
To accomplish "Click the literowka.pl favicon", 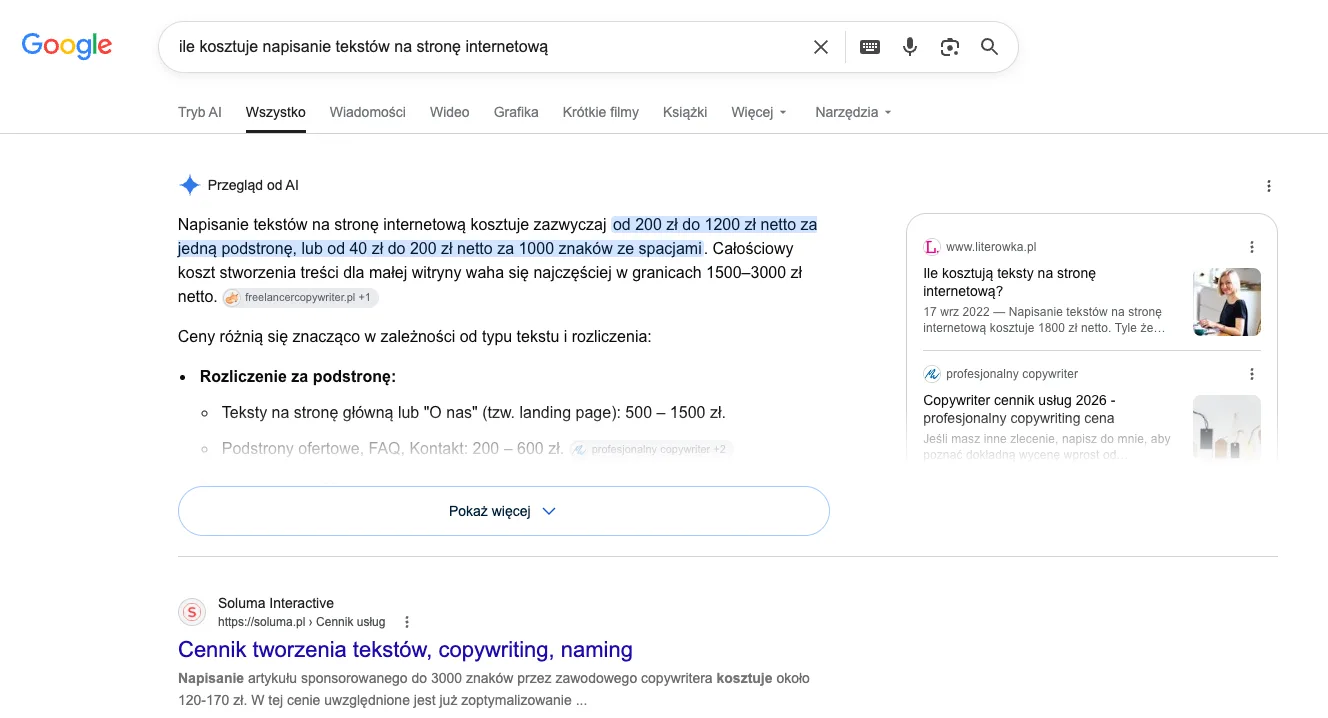I will [x=931, y=247].
